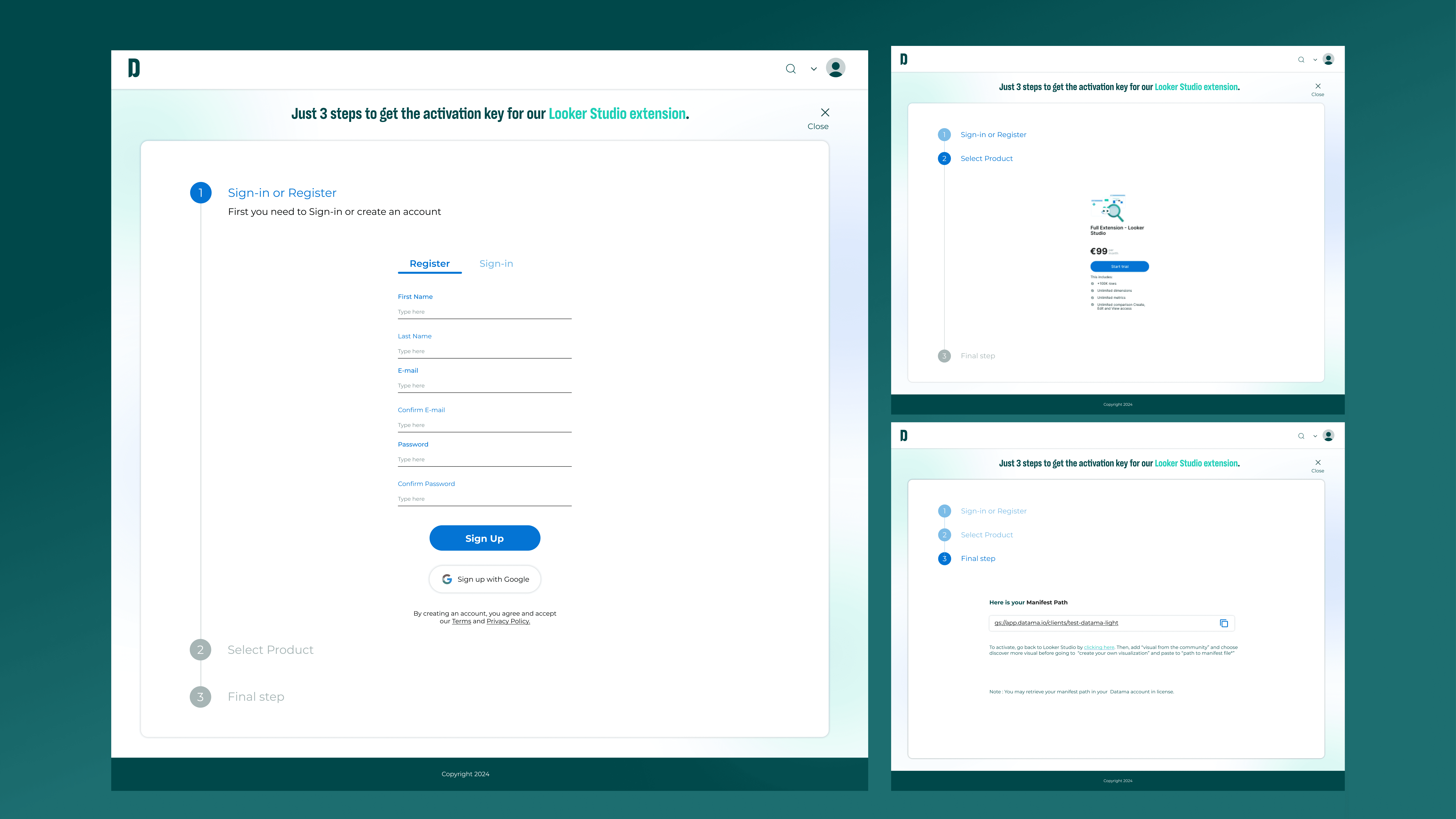Click the manifest path gs://app.datama.io field
This screenshot has height=819, width=1456.
tap(1112, 623)
